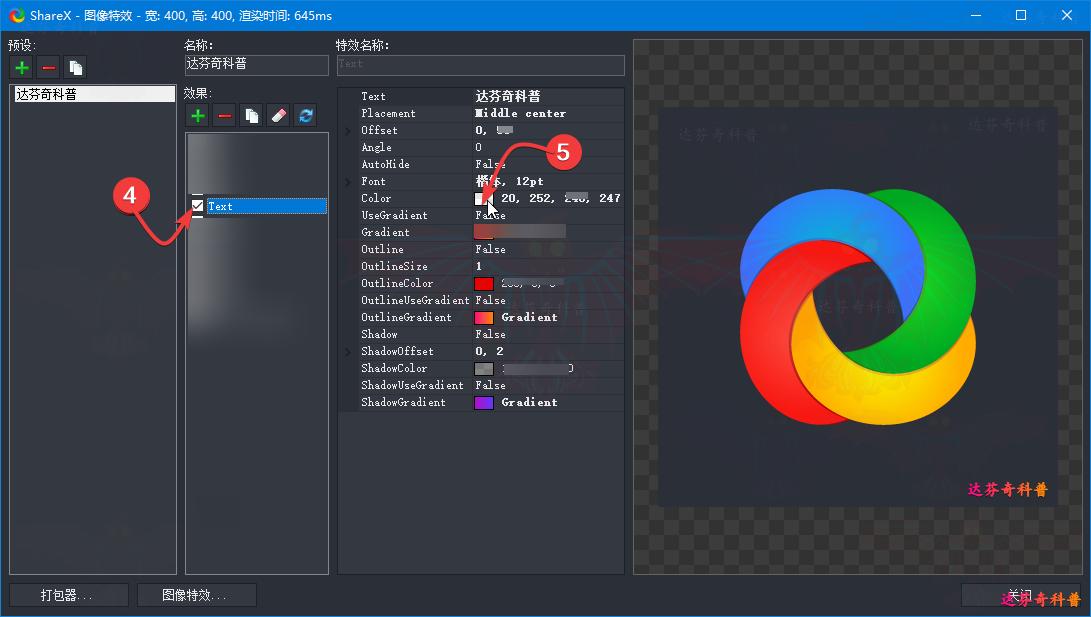
Task: Expand the Font property
Action: (x=348, y=182)
